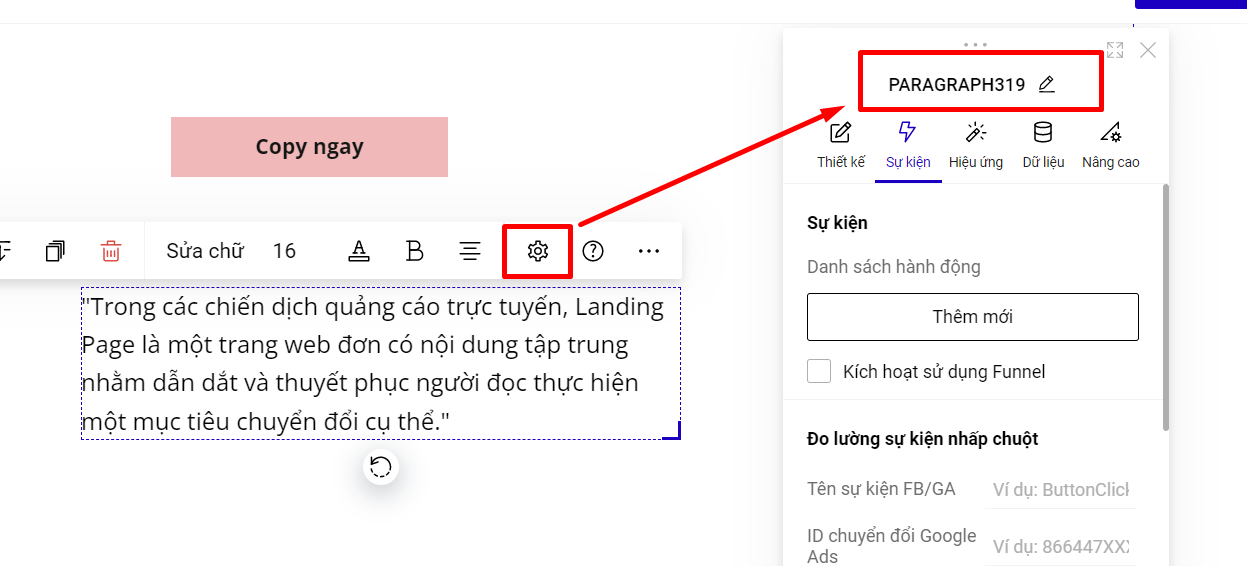Enable the Kích hoạt sử dụng Funnel checkbox
The height and width of the screenshot is (566, 1247).
click(x=819, y=372)
